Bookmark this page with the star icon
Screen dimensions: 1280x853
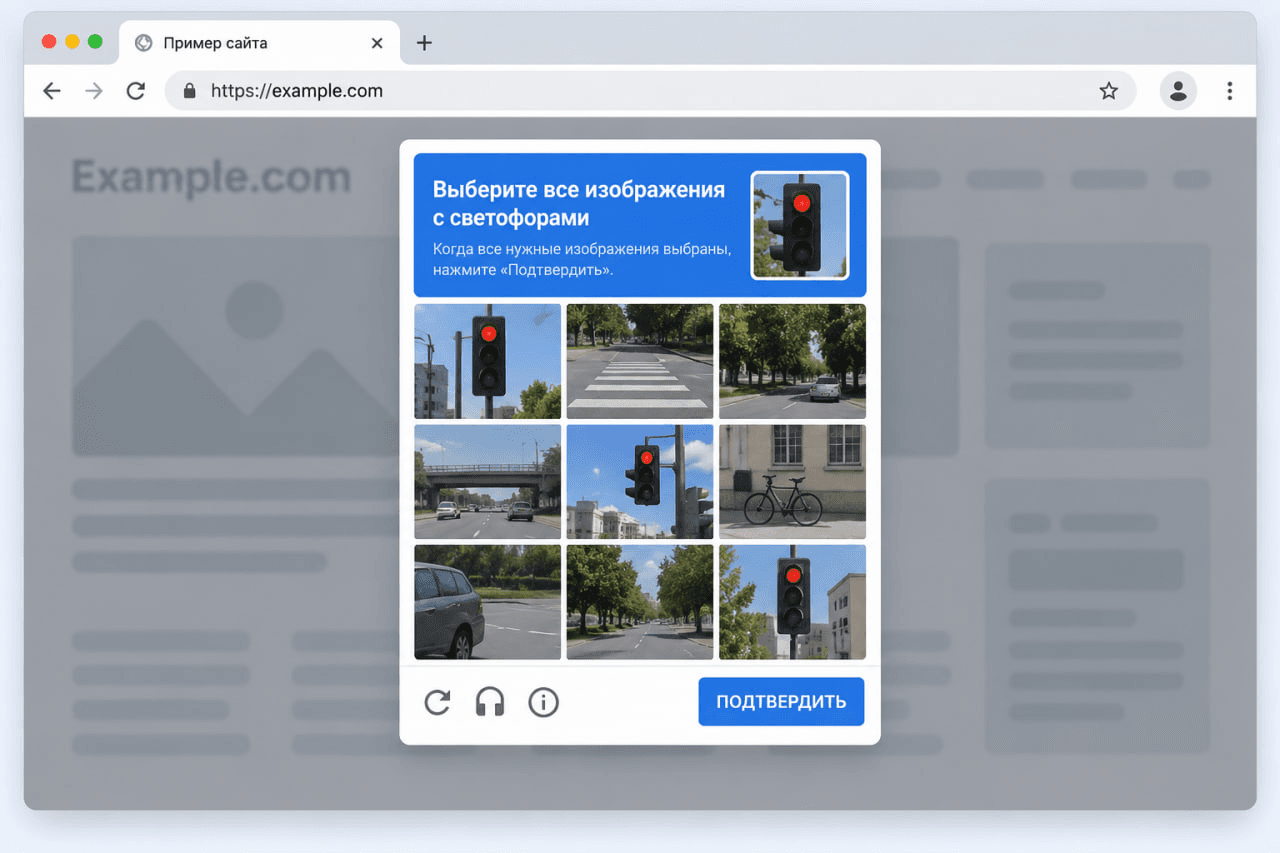coord(1108,91)
